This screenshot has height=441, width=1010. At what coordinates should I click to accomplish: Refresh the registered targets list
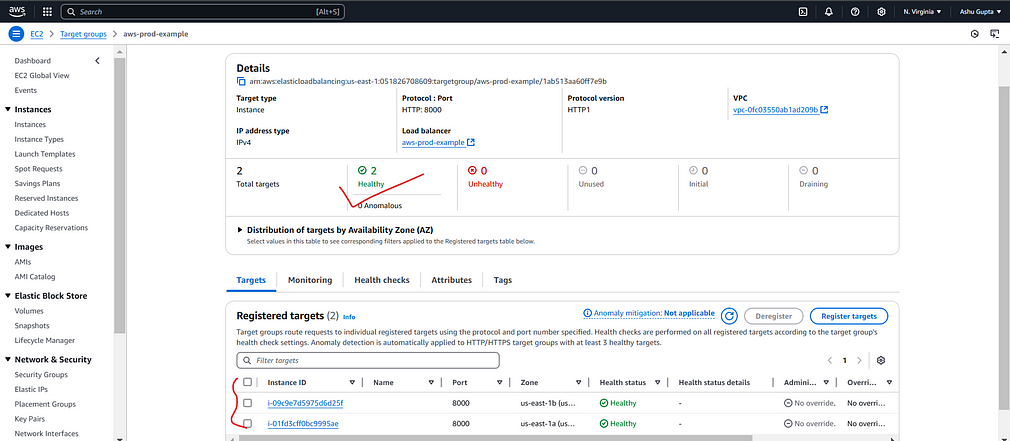[729, 316]
